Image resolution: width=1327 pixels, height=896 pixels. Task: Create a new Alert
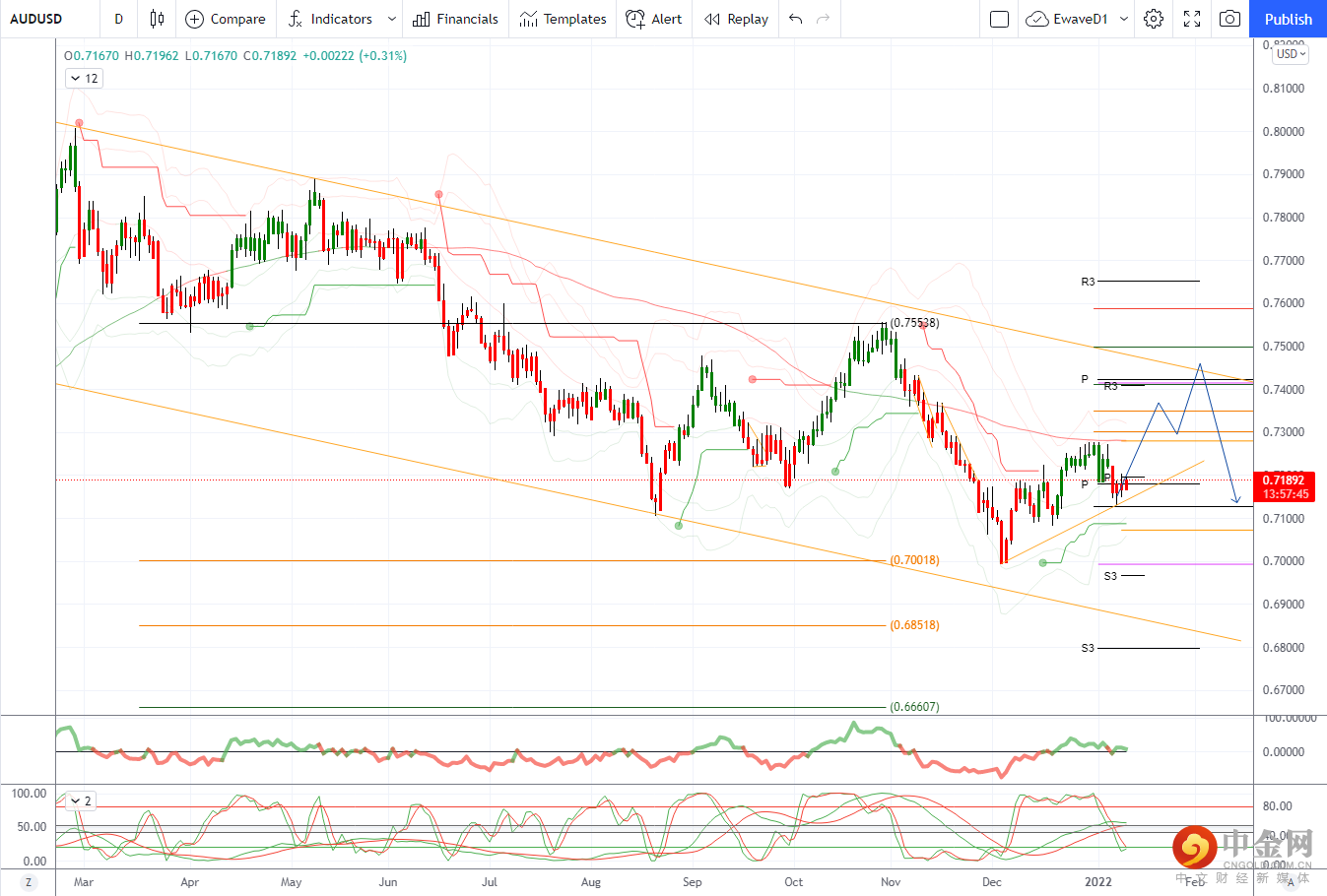(x=654, y=19)
